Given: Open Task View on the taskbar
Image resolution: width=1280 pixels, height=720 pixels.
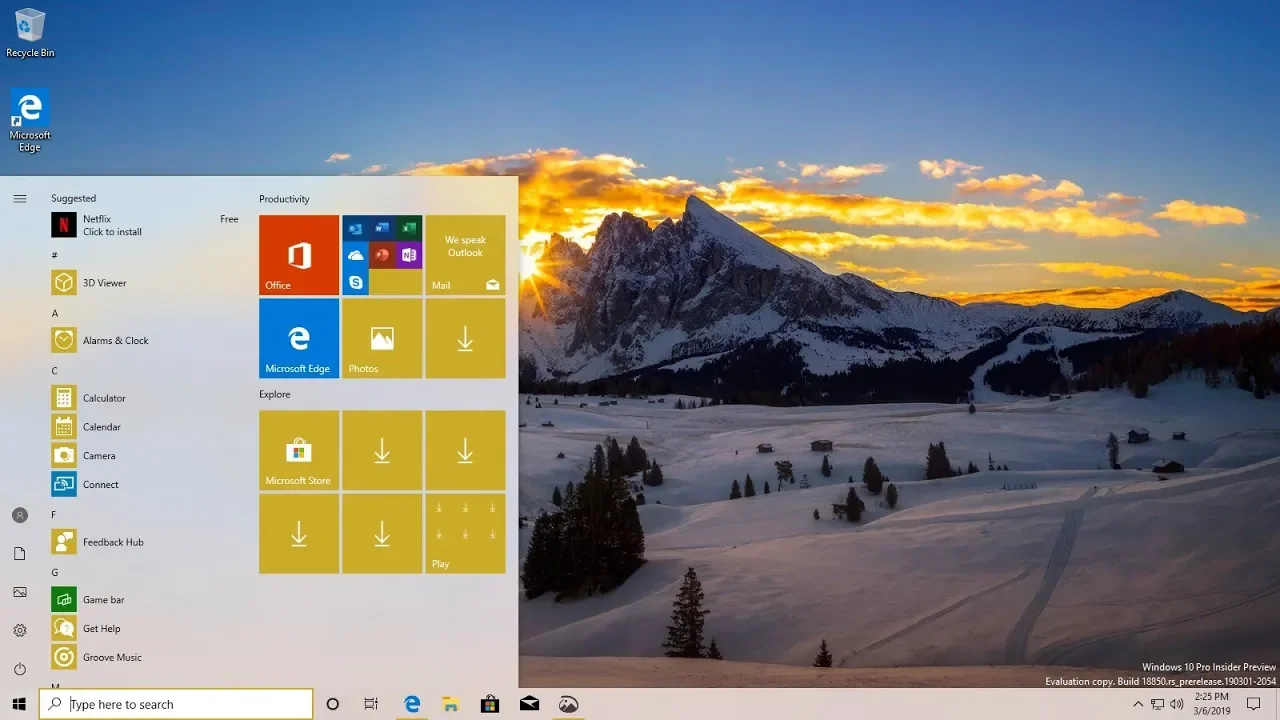Looking at the screenshot, I should (x=371, y=704).
